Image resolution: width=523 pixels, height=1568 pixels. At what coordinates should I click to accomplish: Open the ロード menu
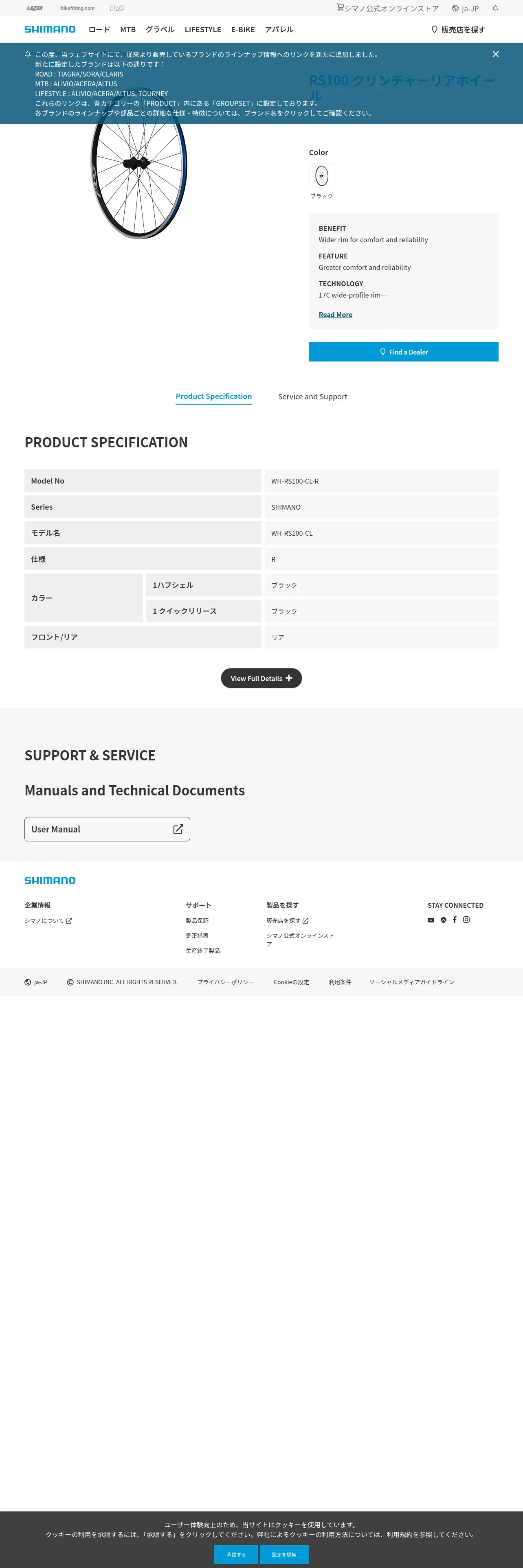pos(99,29)
